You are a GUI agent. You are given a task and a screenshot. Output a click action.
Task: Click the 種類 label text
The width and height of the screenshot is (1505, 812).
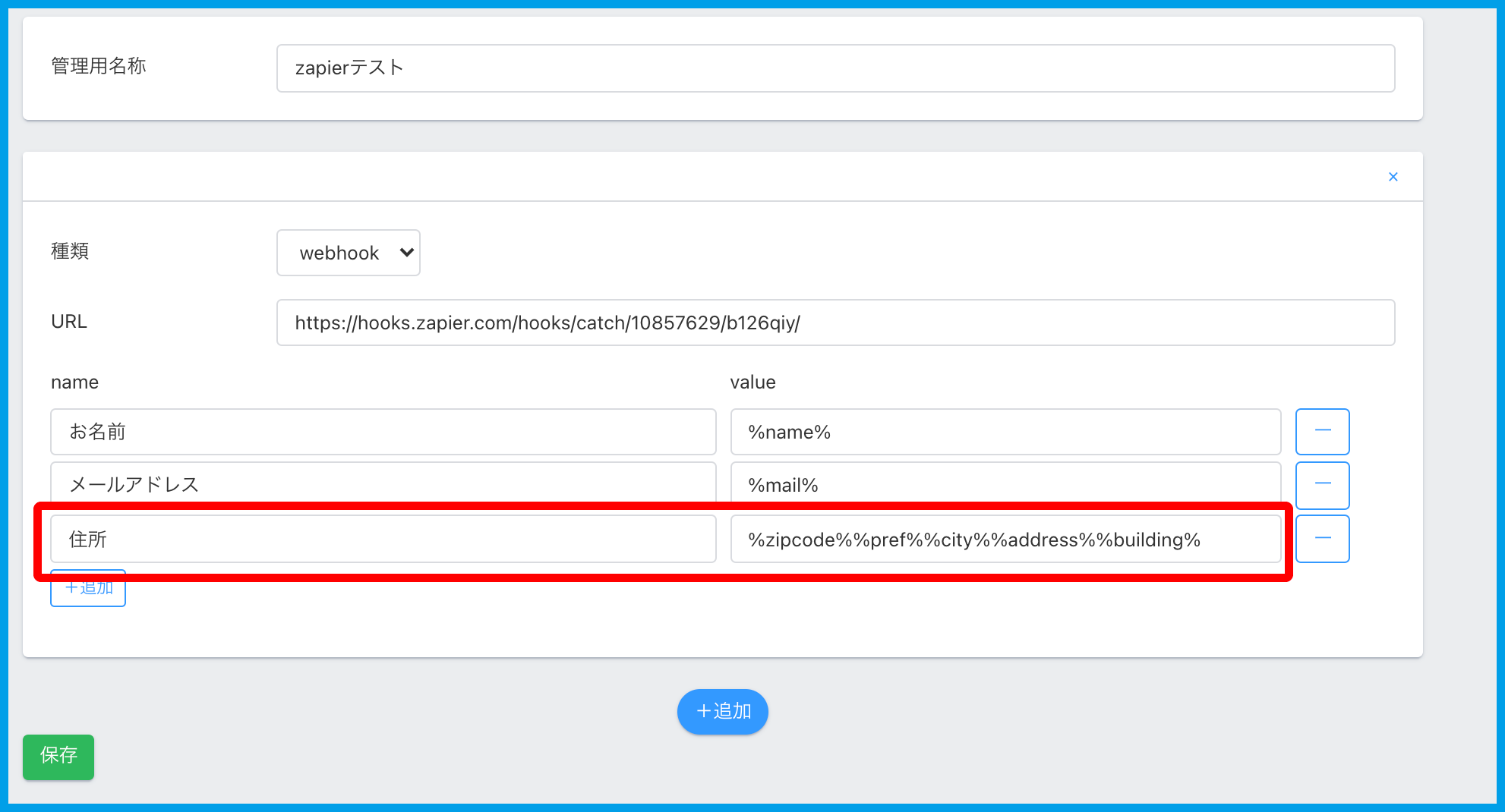click(x=70, y=251)
